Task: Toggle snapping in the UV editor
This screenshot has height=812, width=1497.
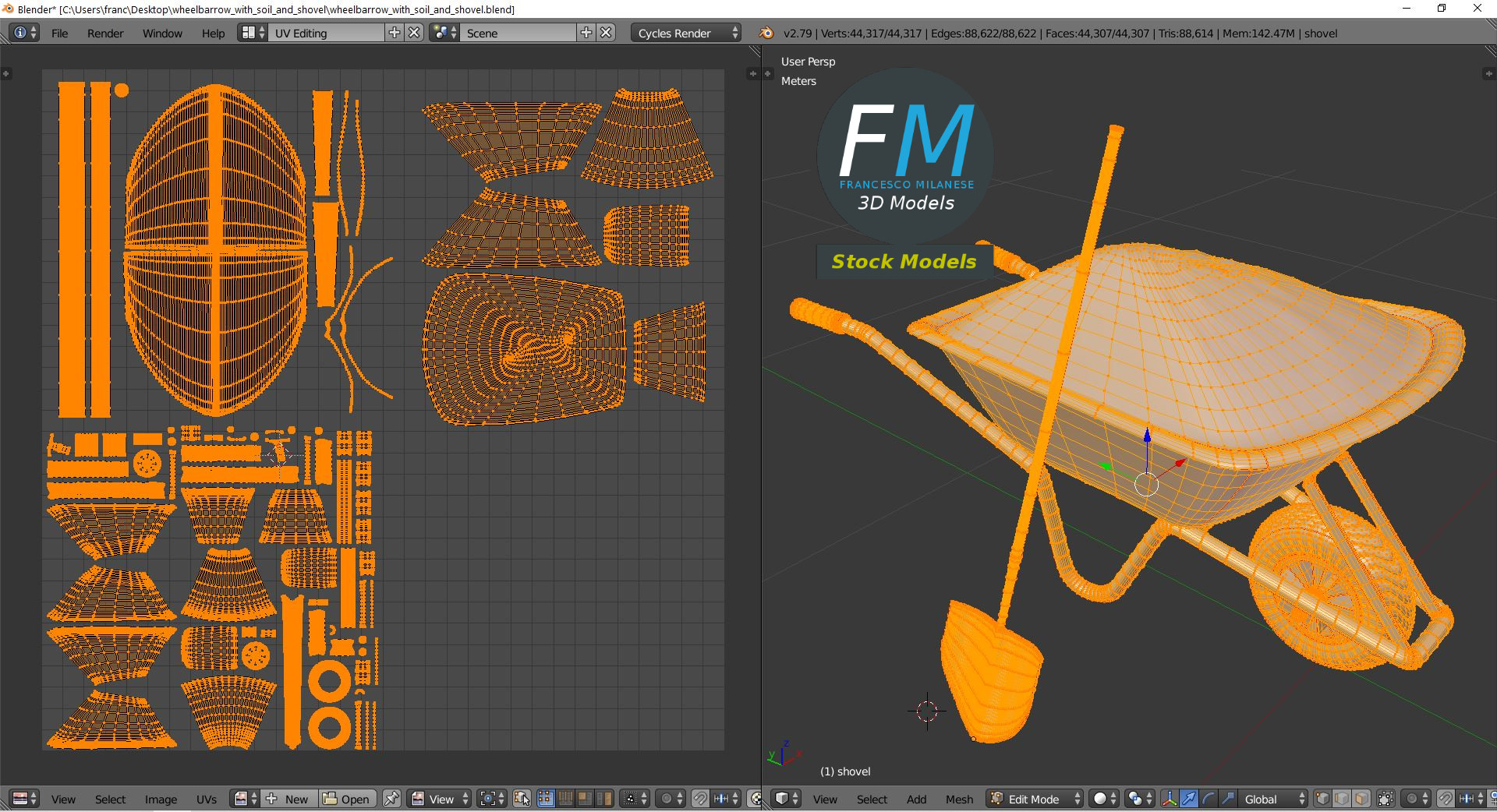Action: pyautogui.click(x=701, y=799)
